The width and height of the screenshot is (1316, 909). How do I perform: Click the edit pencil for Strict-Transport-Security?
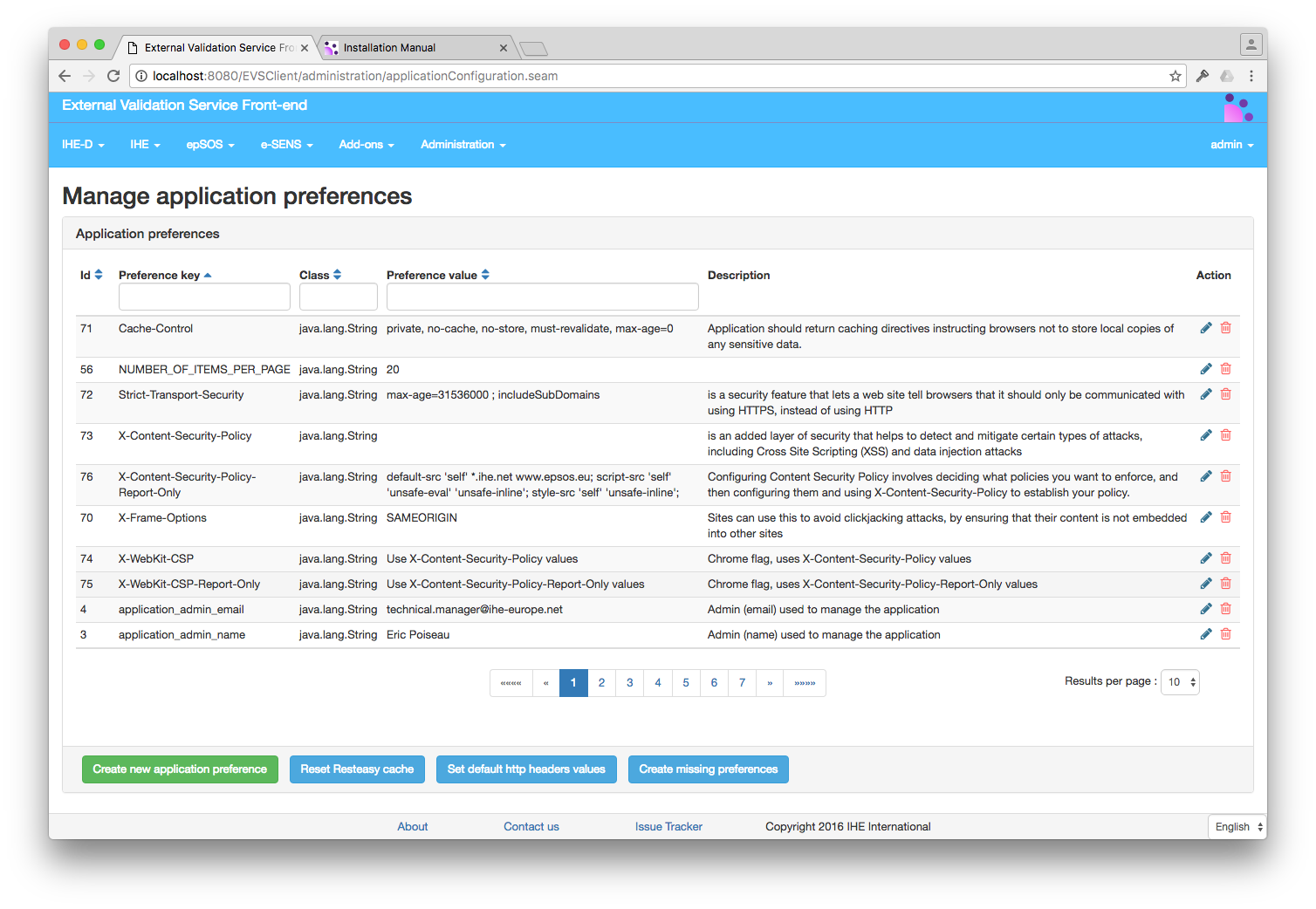(1206, 393)
